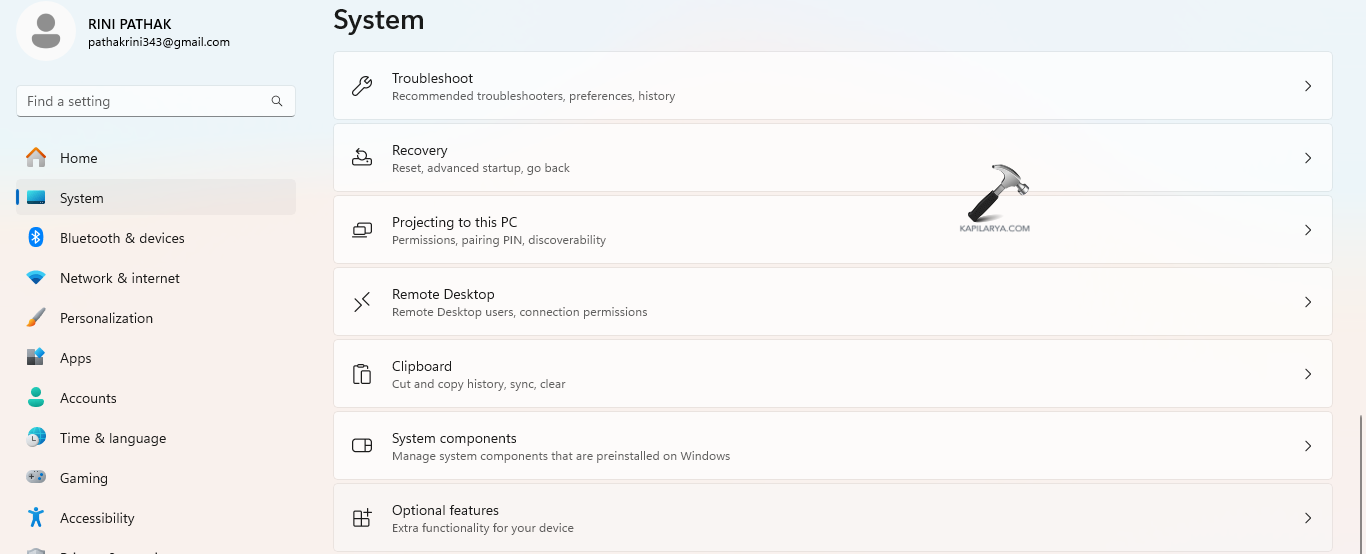1366x554 pixels.
Task: Click the Bluetooth icon in sidebar
Action: pyautogui.click(x=36, y=238)
